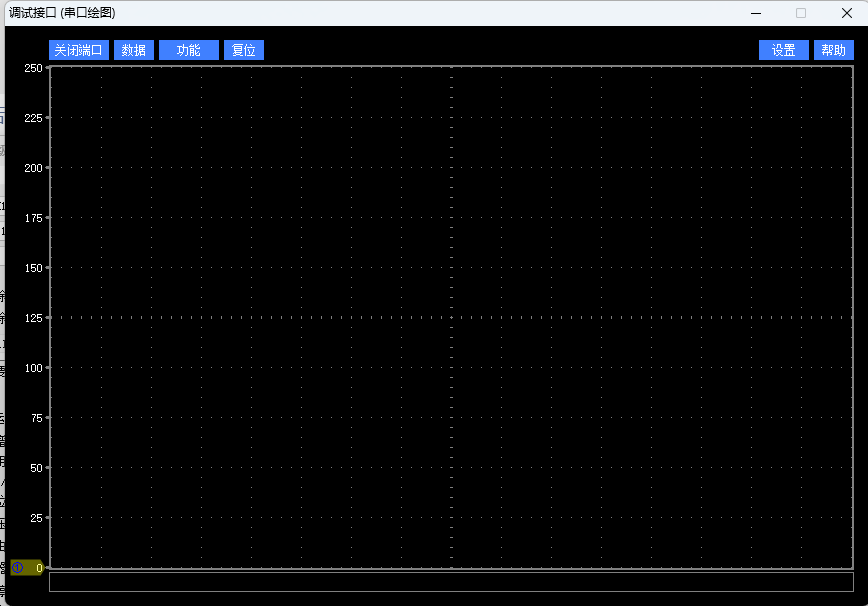Click the 175 label on the Y axis
868x606 pixels.
point(33,218)
